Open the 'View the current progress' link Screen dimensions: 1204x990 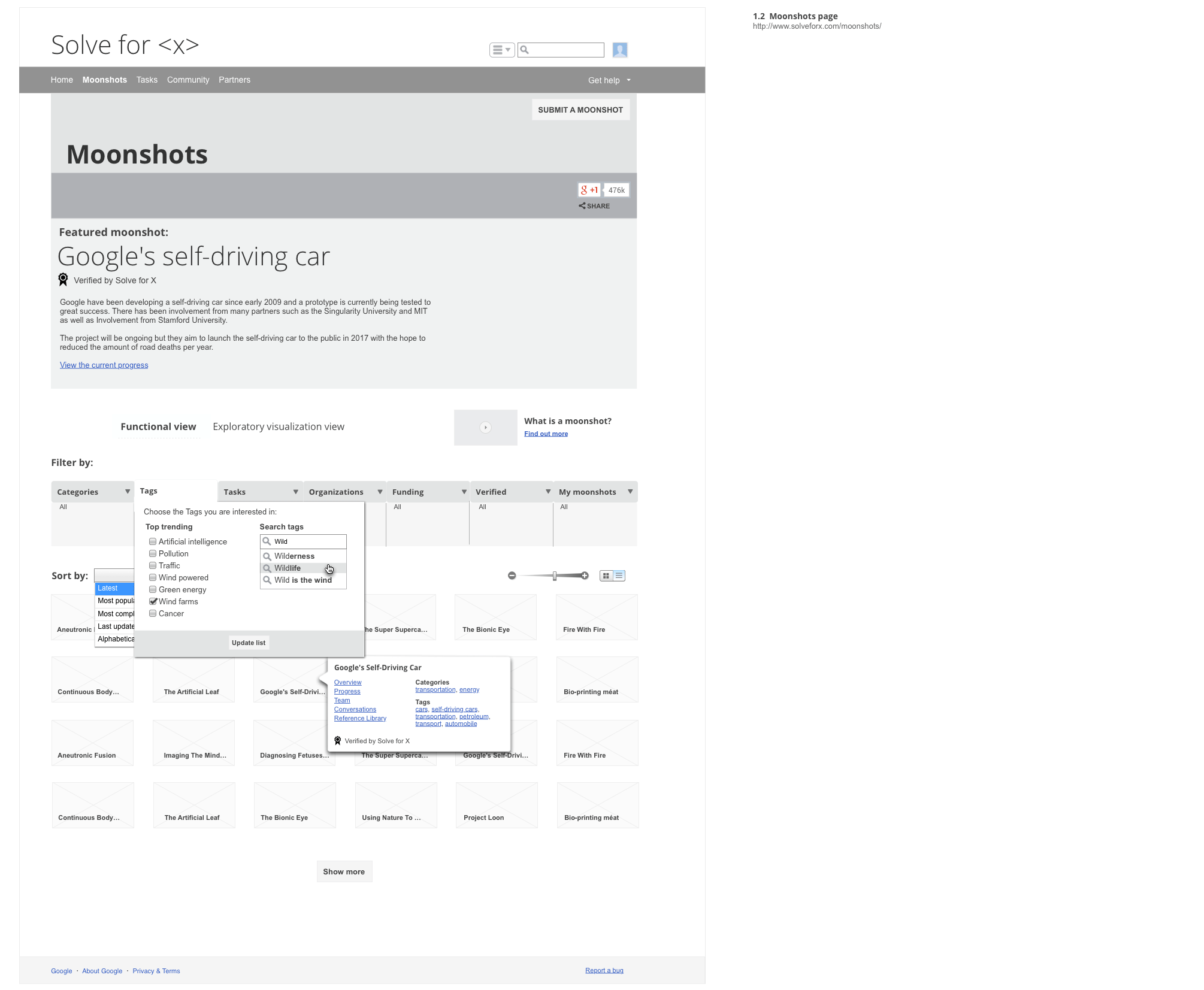coord(104,365)
